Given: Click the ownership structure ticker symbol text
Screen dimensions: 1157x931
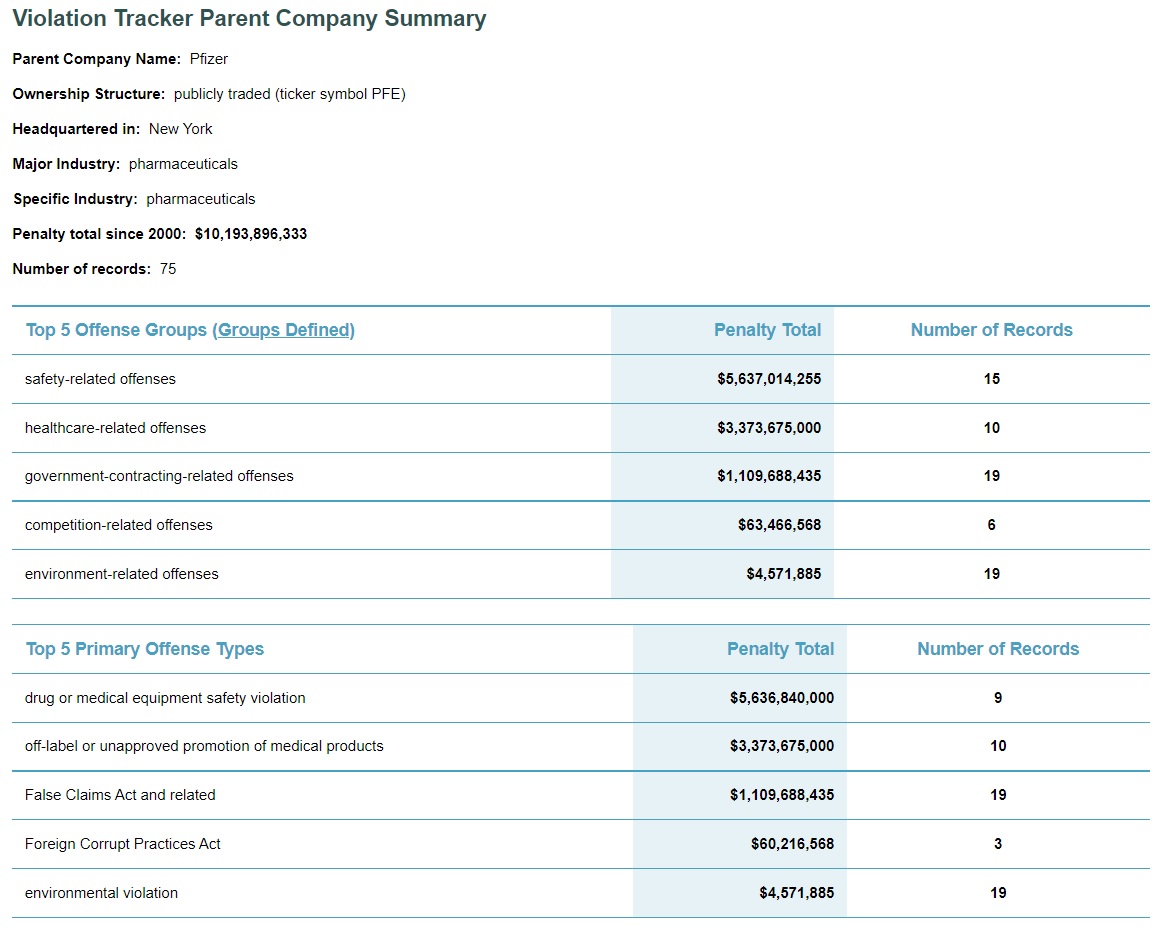Looking at the screenshot, I should tap(290, 94).
